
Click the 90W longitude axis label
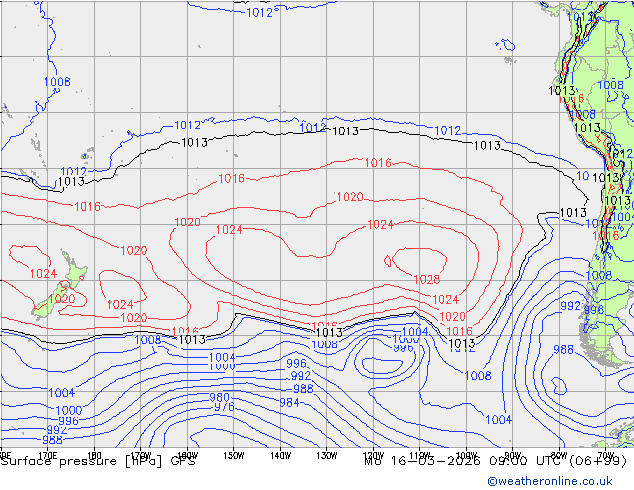point(513,456)
